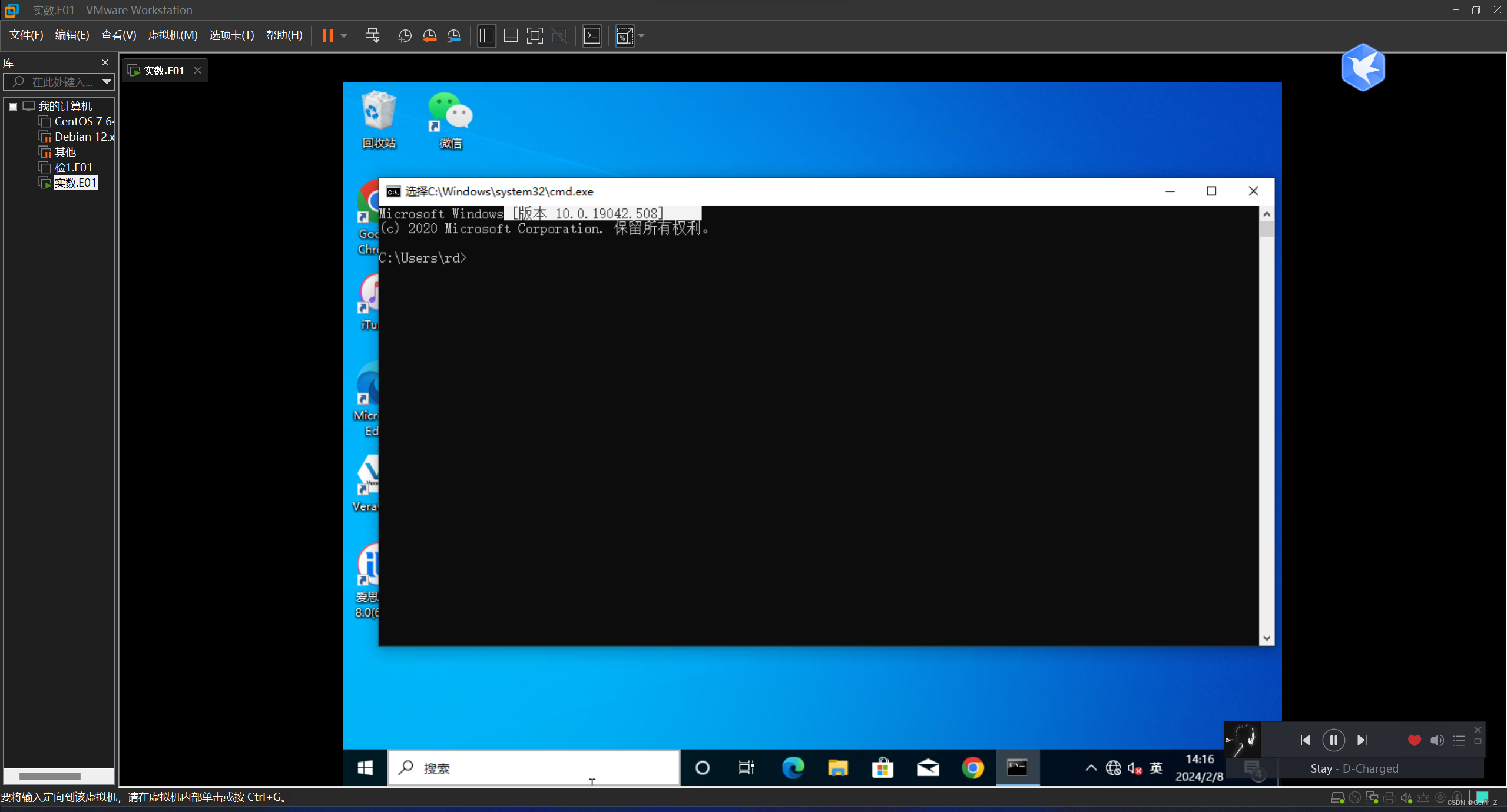Viewport: 1507px width, 812px height.
Task: Skip to next track in music player
Action: (1362, 740)
